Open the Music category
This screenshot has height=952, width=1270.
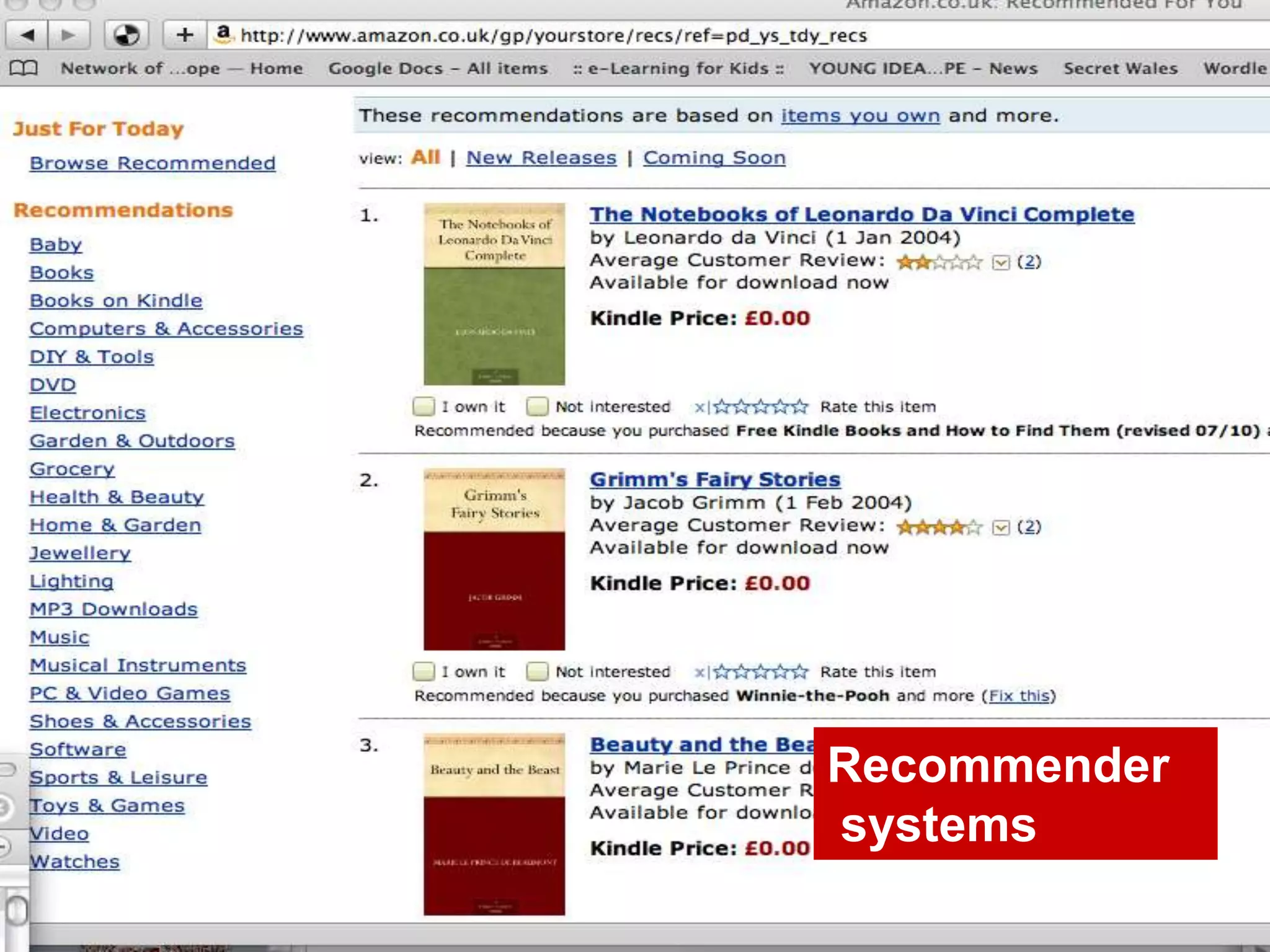pos(60,637)
